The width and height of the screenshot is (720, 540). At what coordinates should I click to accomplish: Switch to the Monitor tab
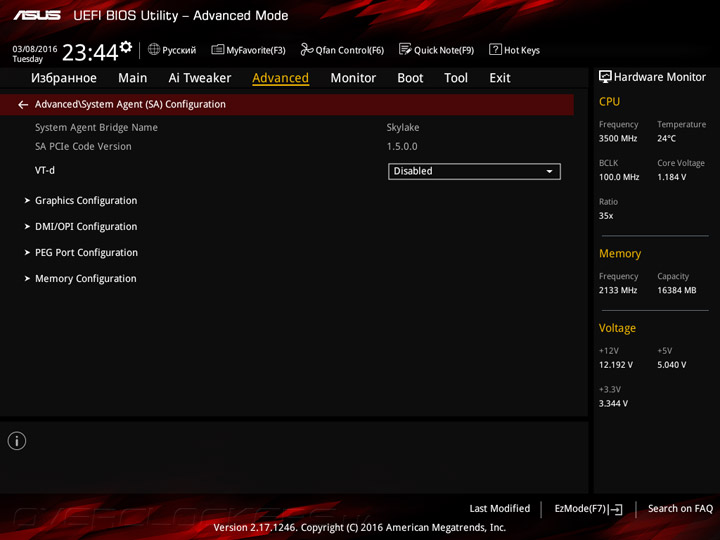click(x=353, y=78)
